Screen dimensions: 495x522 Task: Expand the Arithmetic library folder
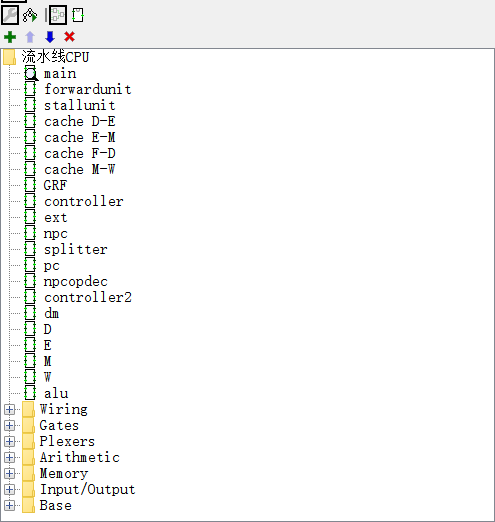click(x=10, y=457)
